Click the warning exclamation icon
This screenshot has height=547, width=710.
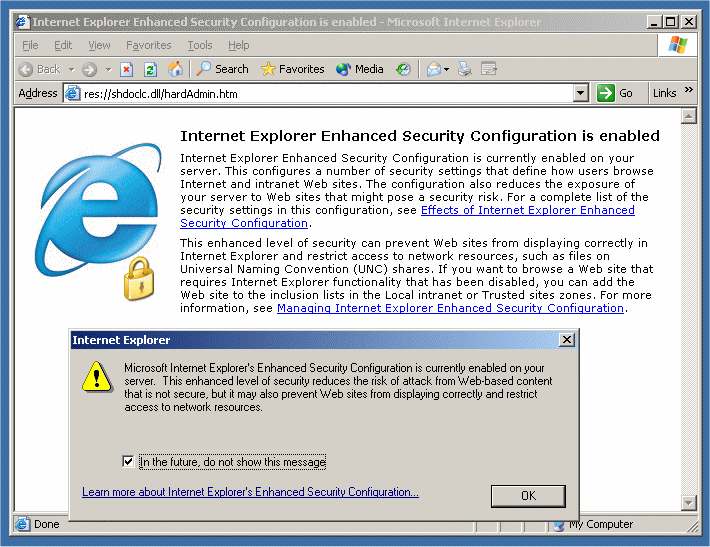click(97, 377)
